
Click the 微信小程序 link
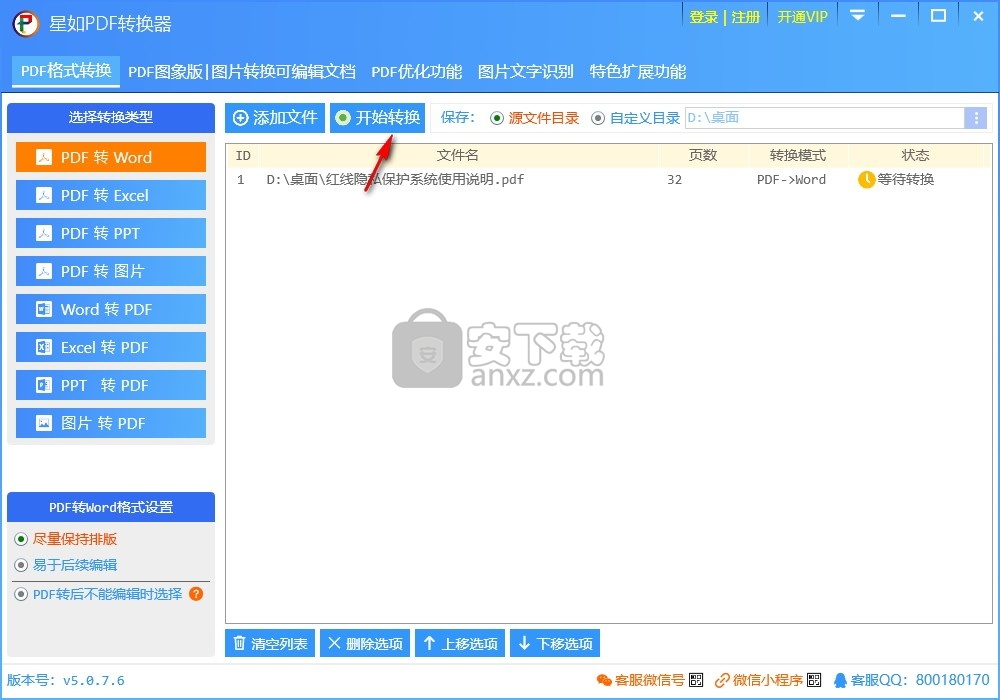pyautogui.click(x=759, y=680)
